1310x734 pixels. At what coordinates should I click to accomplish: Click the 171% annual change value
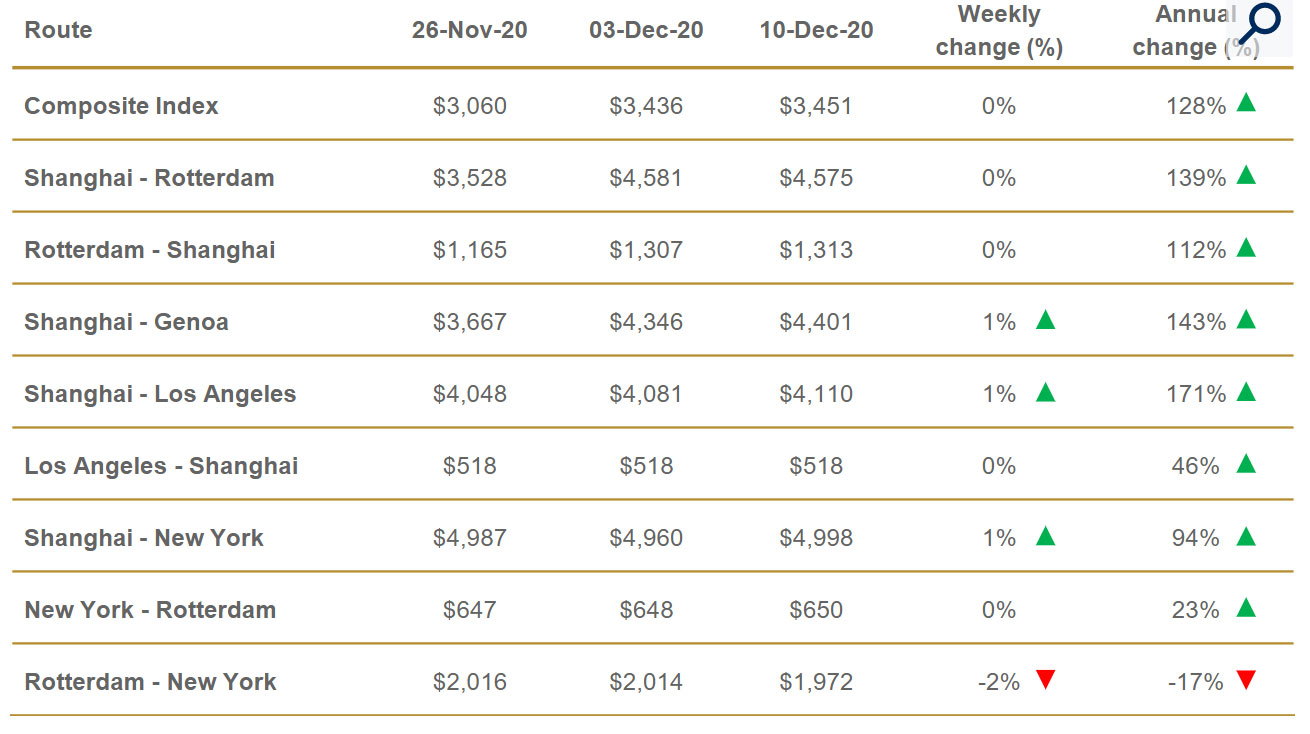1195,394
